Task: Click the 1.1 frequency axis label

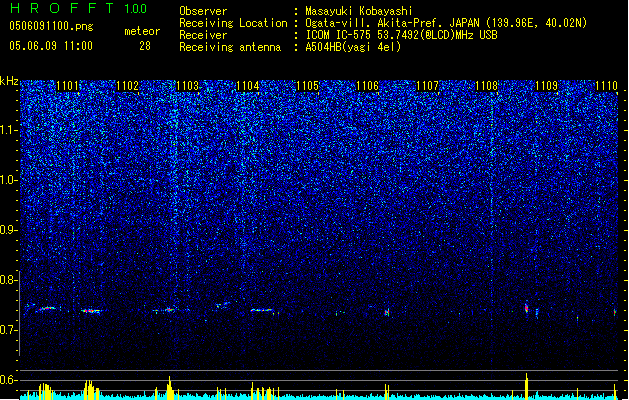Action: coord(9,130)
